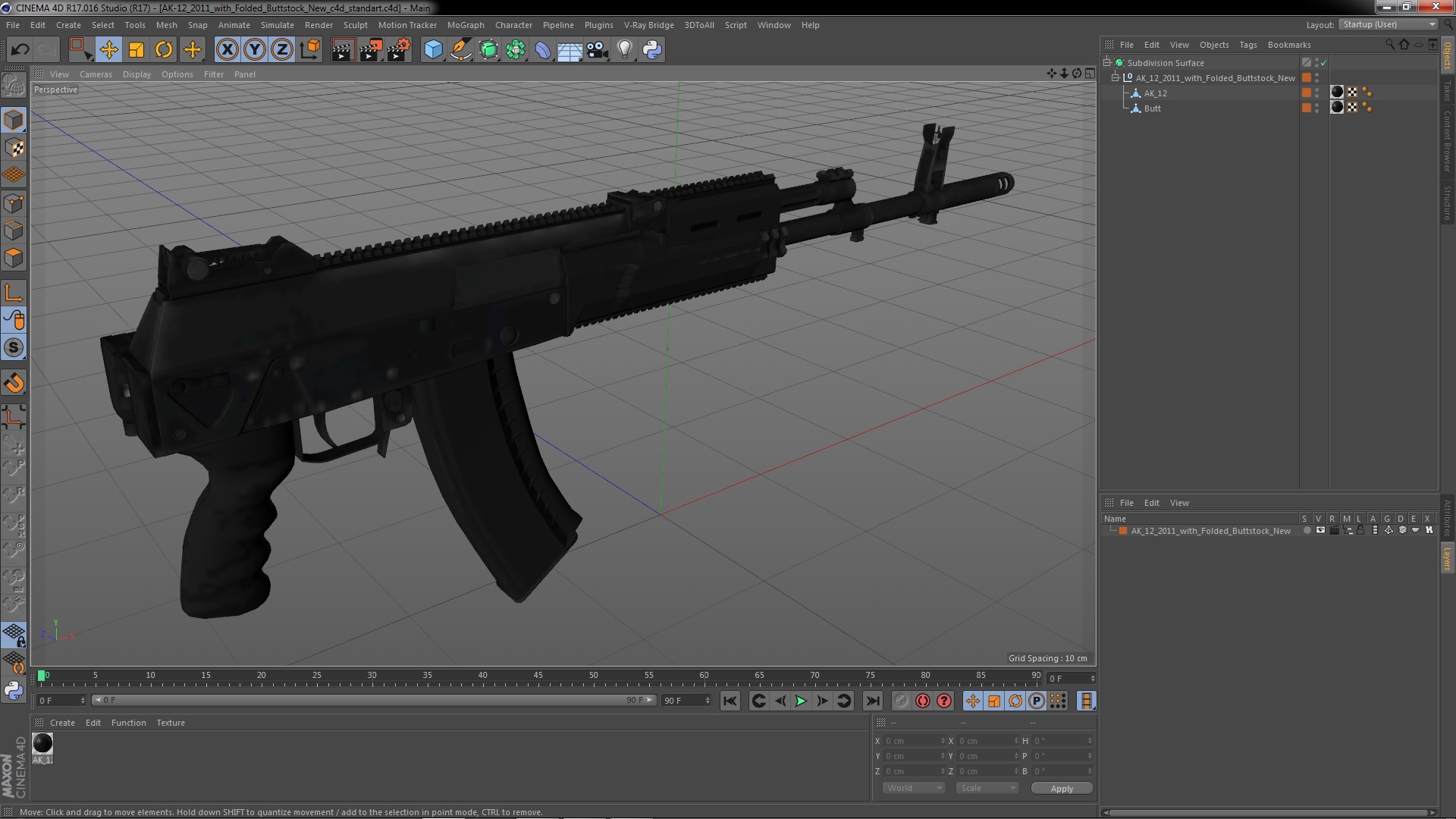Open the World coordinate dropdown

[914, 788]
